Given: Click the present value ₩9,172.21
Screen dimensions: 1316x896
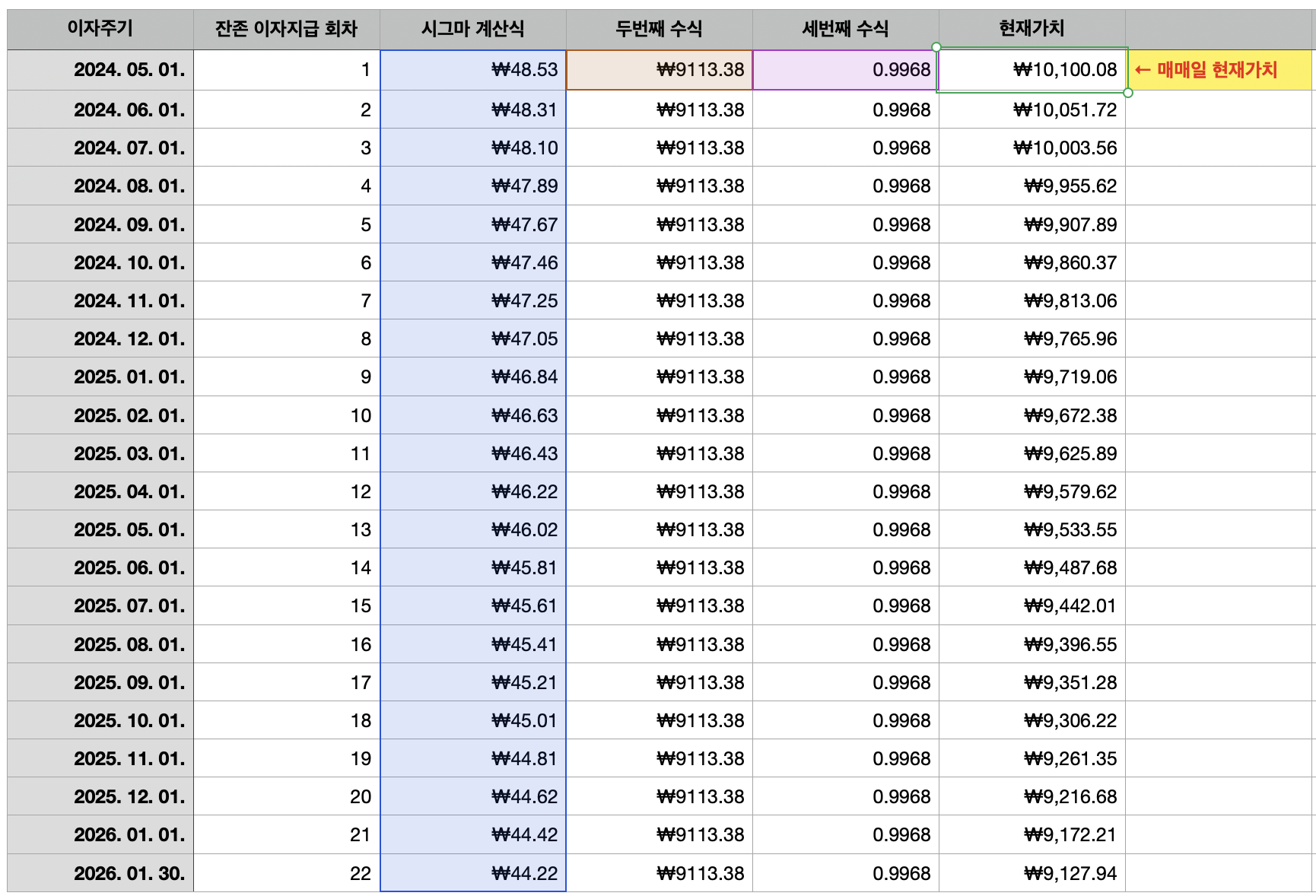Looking at the screenshot, I should (1032, 834).
